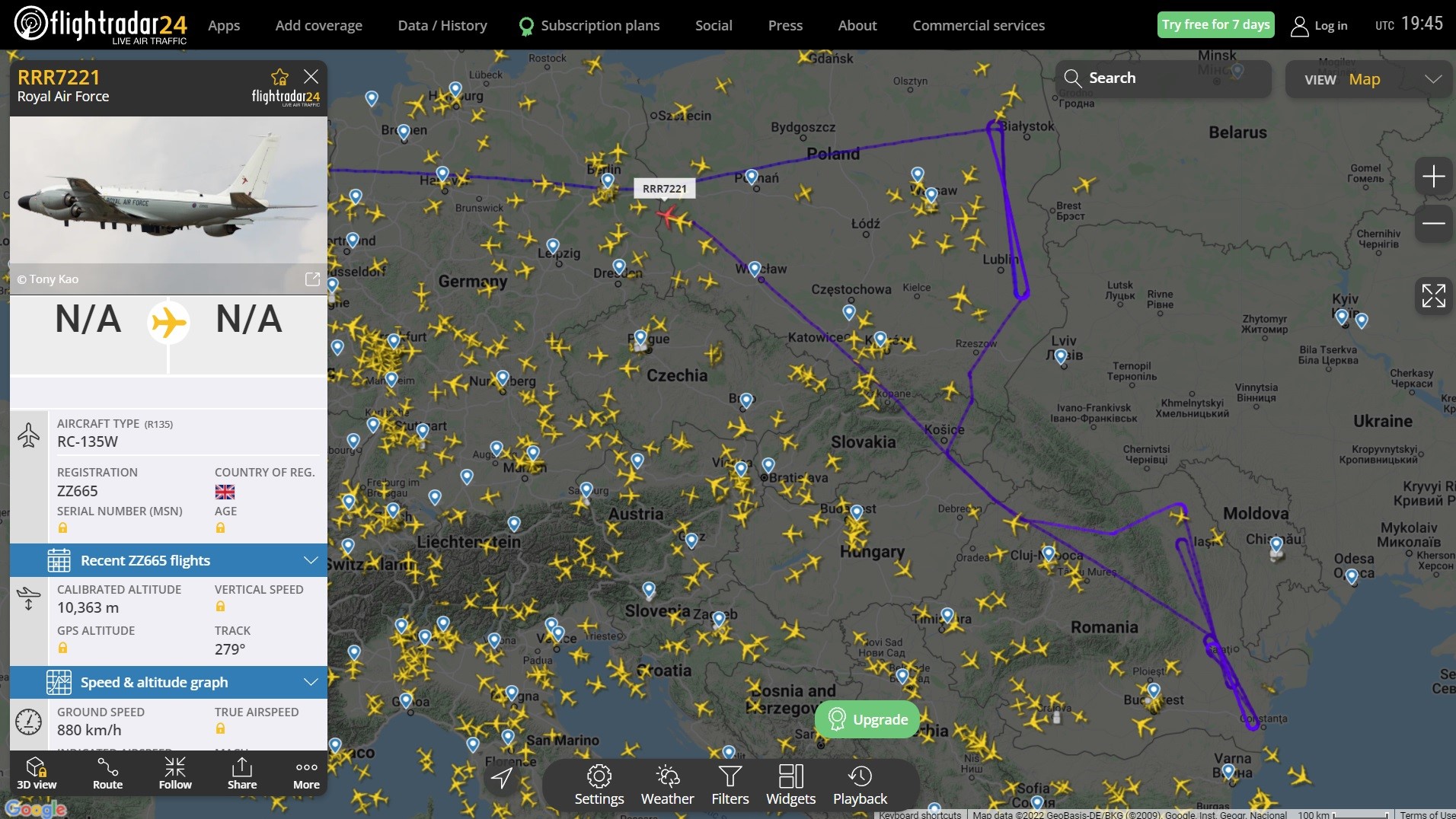The image size is (1456, 819).
Task: Toggle fullscreen map mode
Action: point(1433,295)
